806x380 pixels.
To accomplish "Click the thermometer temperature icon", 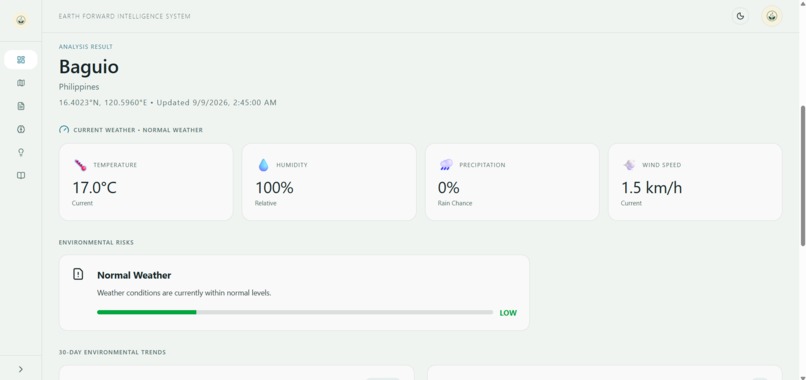I will pos(81,165).
